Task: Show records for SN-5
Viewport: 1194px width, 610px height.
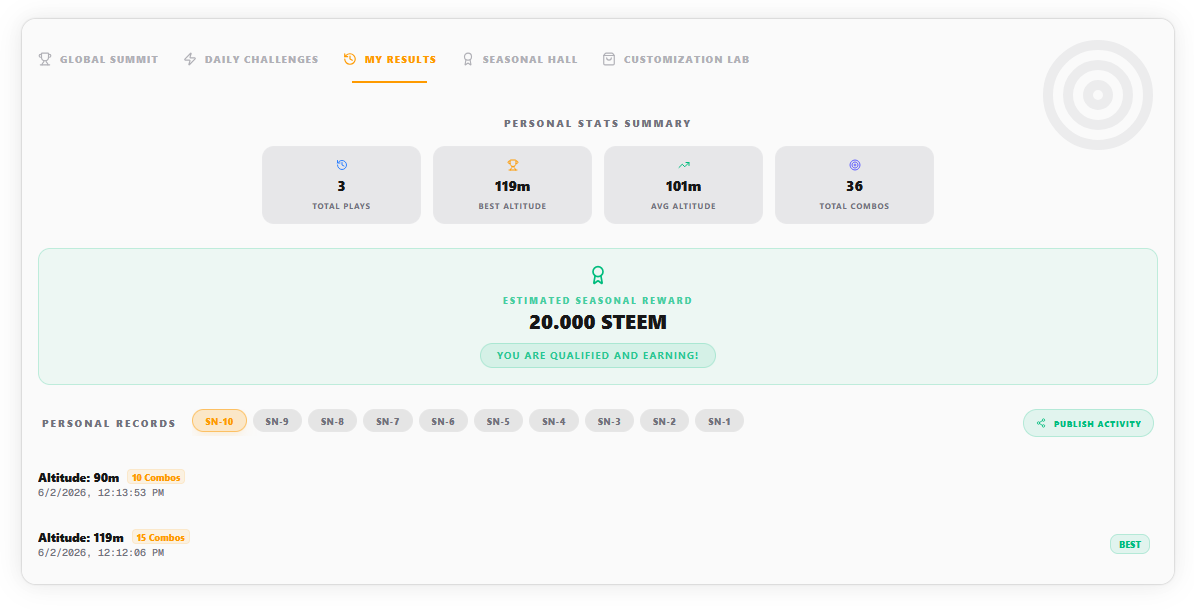Action: tap(498, 421)
